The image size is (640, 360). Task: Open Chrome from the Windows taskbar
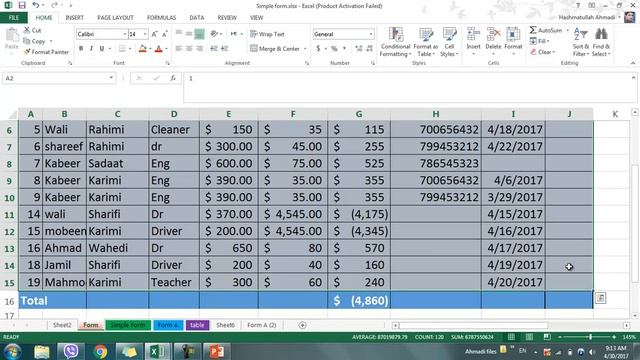(x=100, y=351)
